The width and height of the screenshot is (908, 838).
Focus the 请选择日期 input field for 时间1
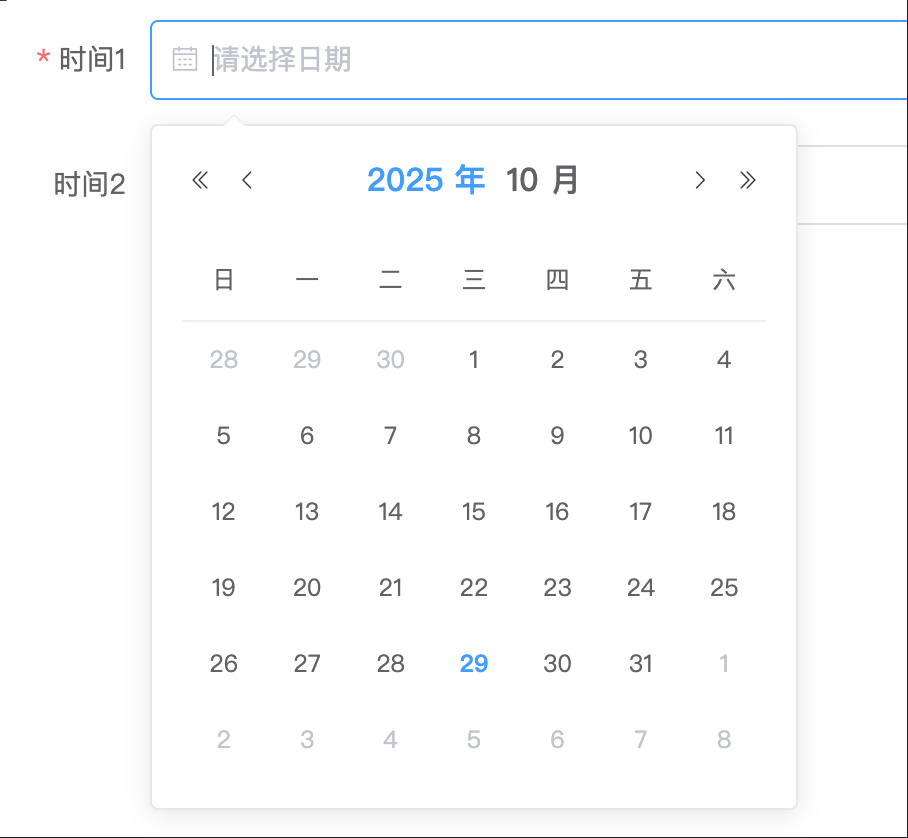point(529,60)
